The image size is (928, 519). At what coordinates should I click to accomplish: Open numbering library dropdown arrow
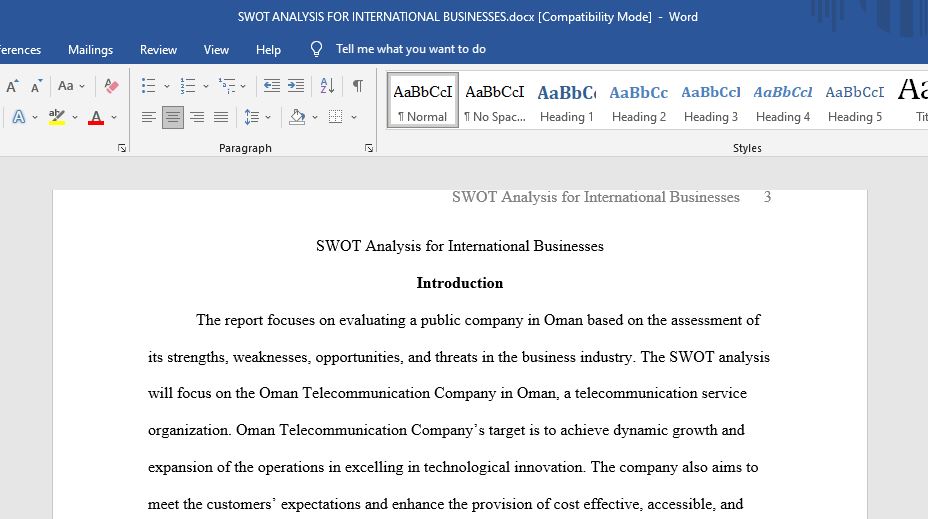click(205, 86)
